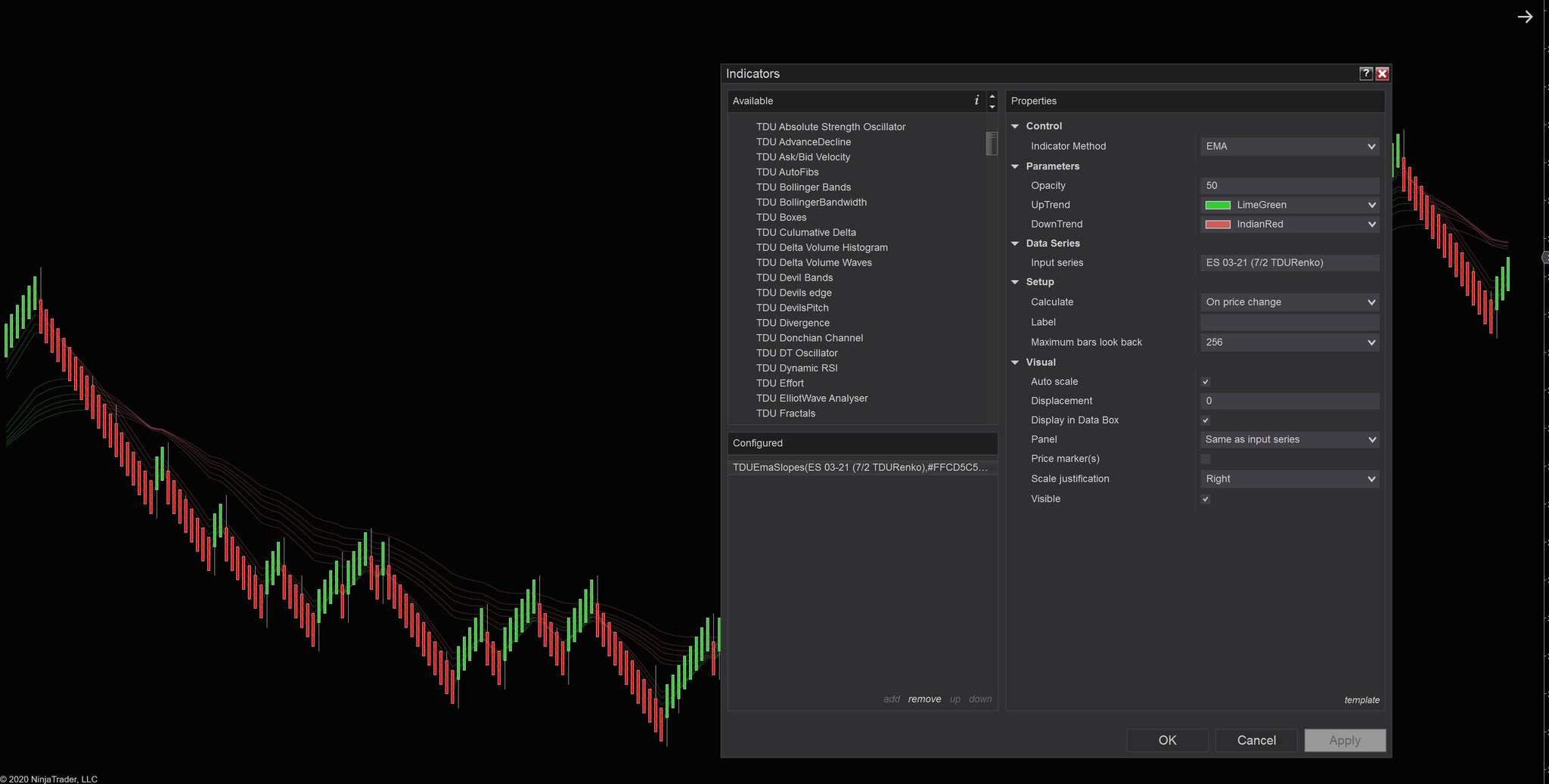Click the info (i) icon above the Available list
1549x784 pixels.
(976, 100)
